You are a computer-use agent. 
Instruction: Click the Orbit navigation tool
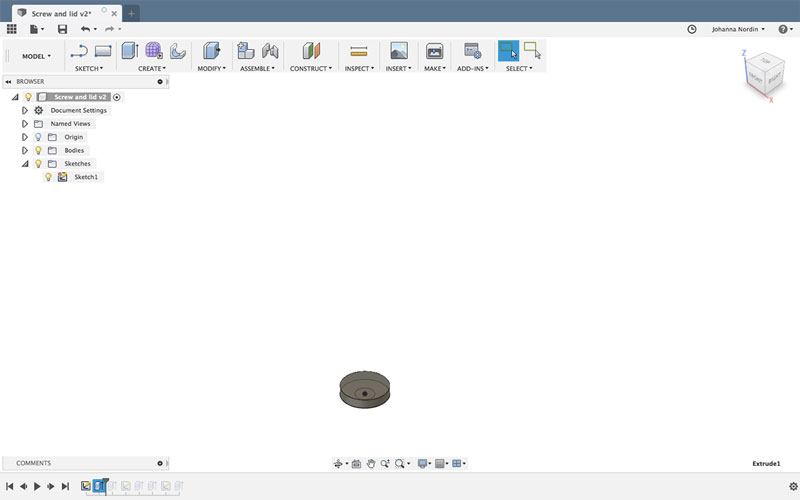(338, 464)
